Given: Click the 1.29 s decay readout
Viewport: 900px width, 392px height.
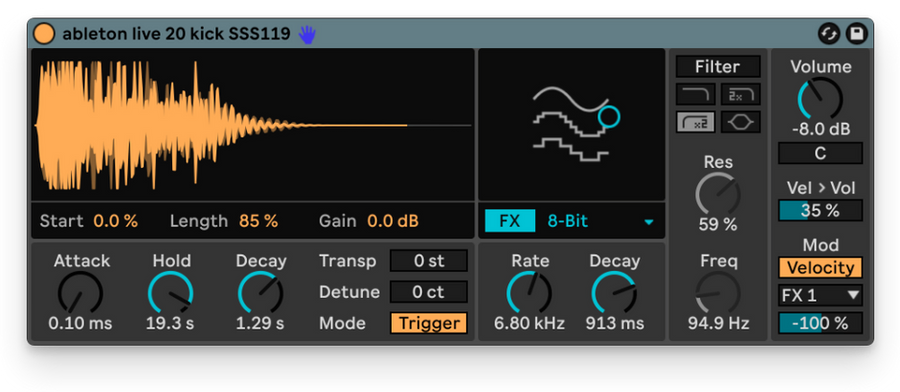Looking at the screenshot, I should pyautogui.click(x=260, y=323).
